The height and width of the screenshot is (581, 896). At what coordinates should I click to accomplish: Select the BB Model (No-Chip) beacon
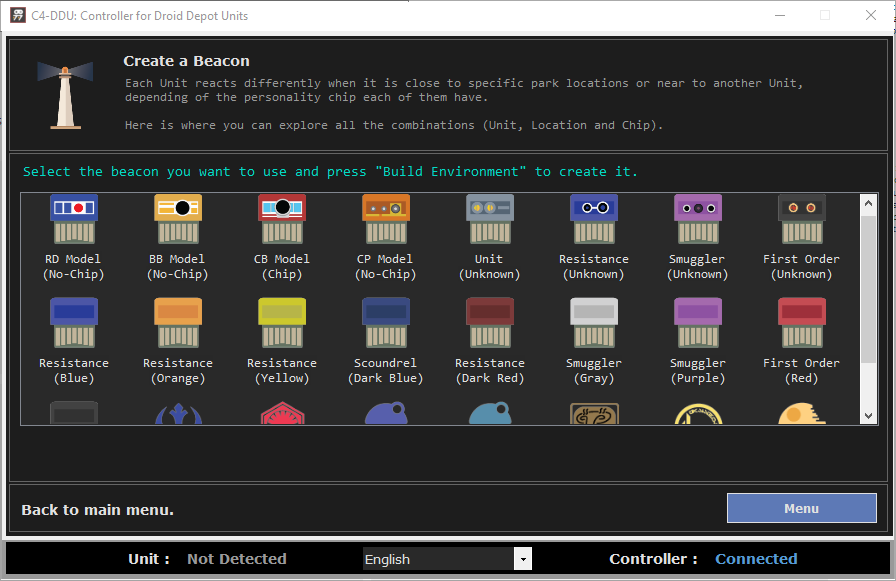[178, 238]
